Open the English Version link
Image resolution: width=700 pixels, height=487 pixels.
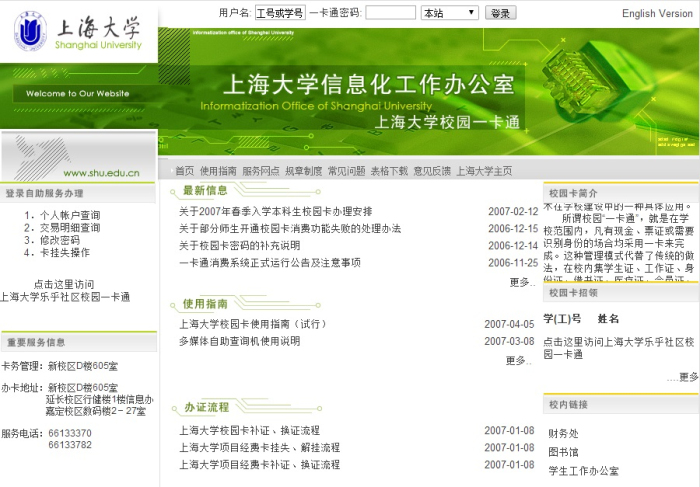pyautogui.click(x=657, y=14)
